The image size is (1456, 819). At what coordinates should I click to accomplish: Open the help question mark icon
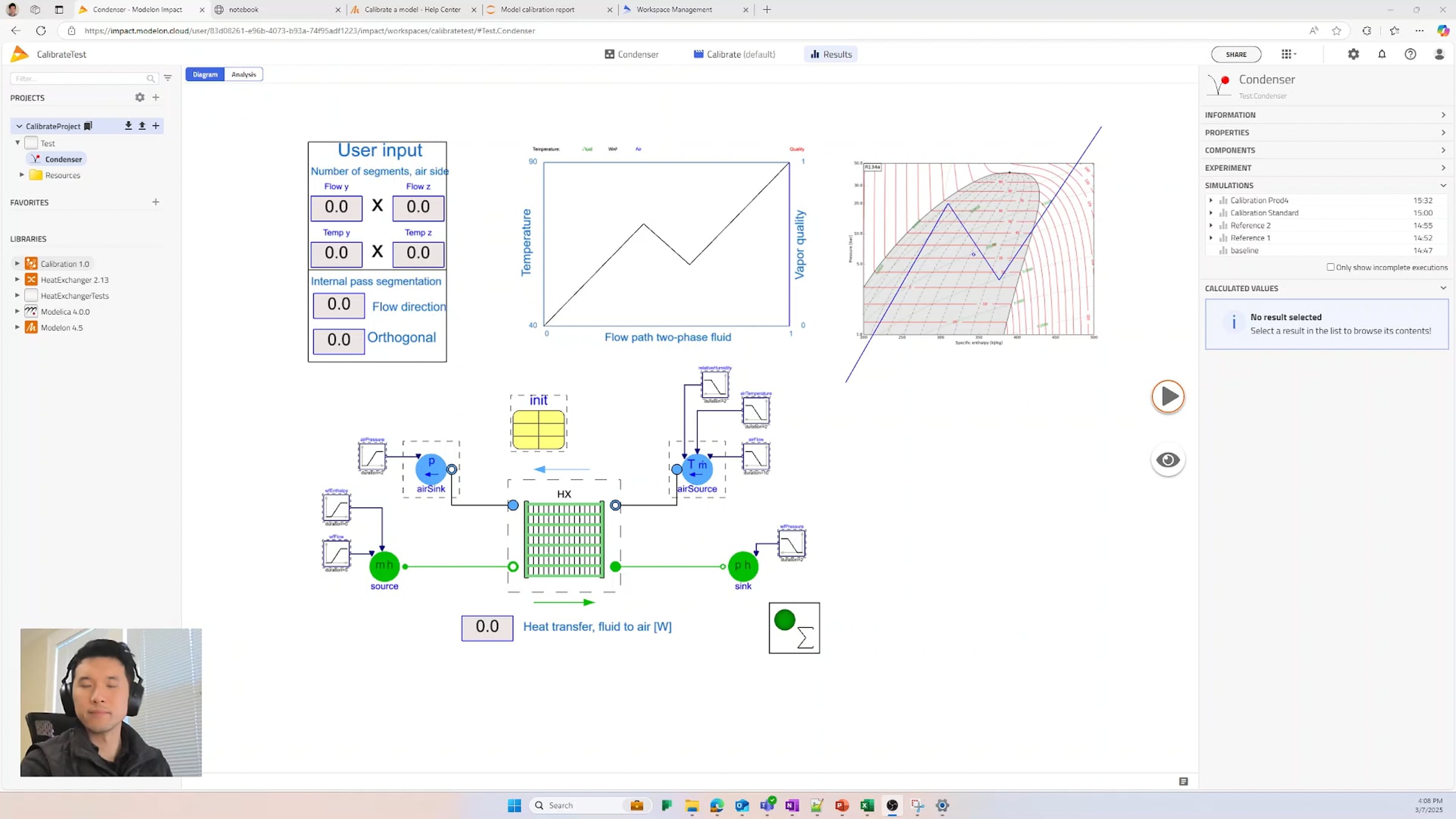coord(1410,54)
